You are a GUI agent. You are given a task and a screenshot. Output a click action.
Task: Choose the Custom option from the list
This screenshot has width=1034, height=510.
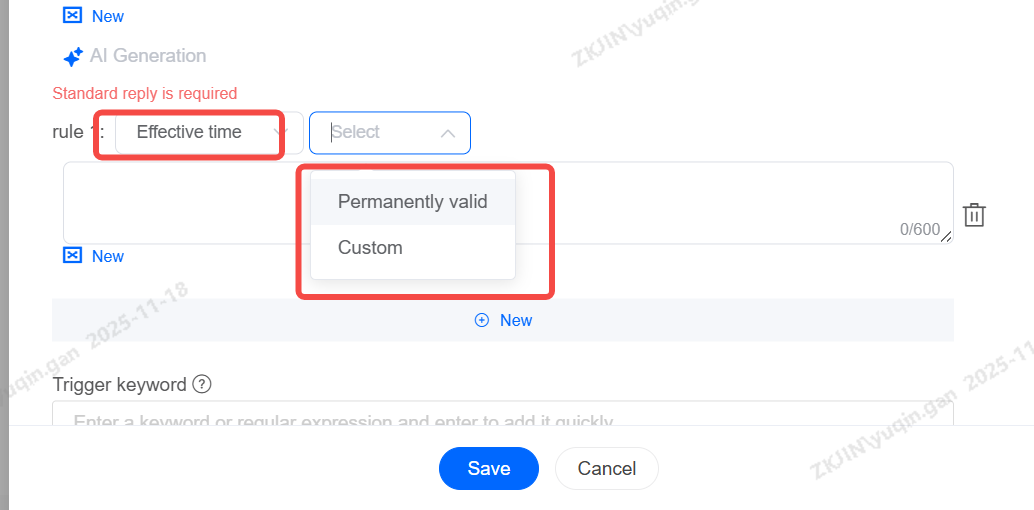tap(370, 248)
